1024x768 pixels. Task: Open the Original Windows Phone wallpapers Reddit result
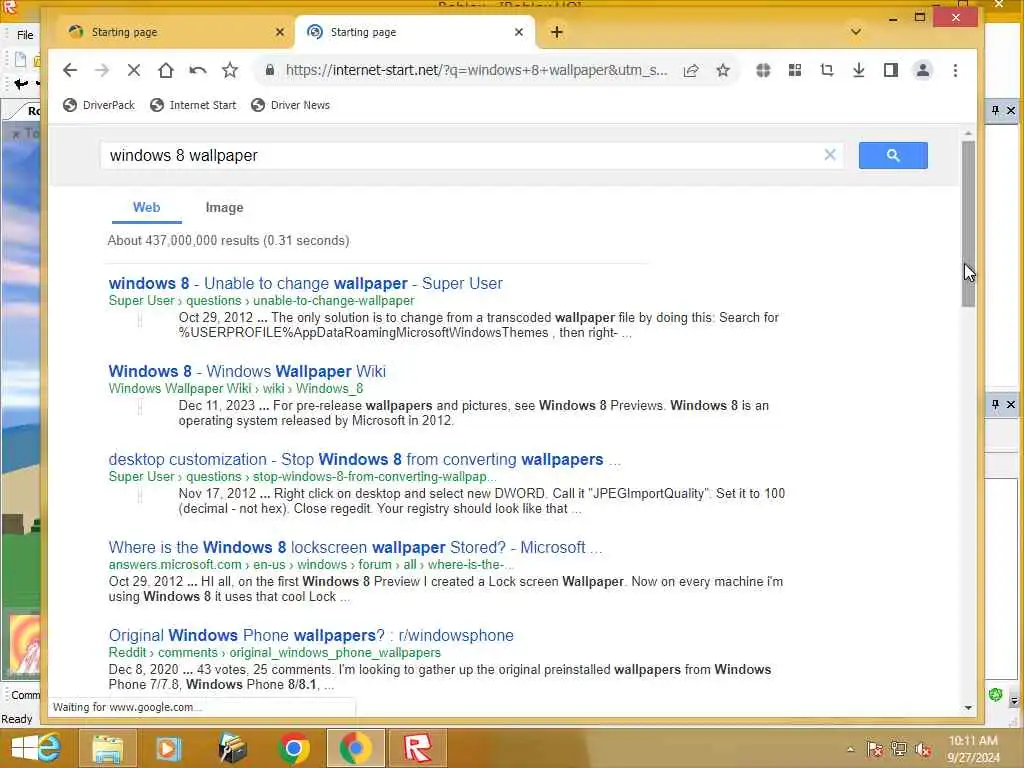tap(311, 635)
